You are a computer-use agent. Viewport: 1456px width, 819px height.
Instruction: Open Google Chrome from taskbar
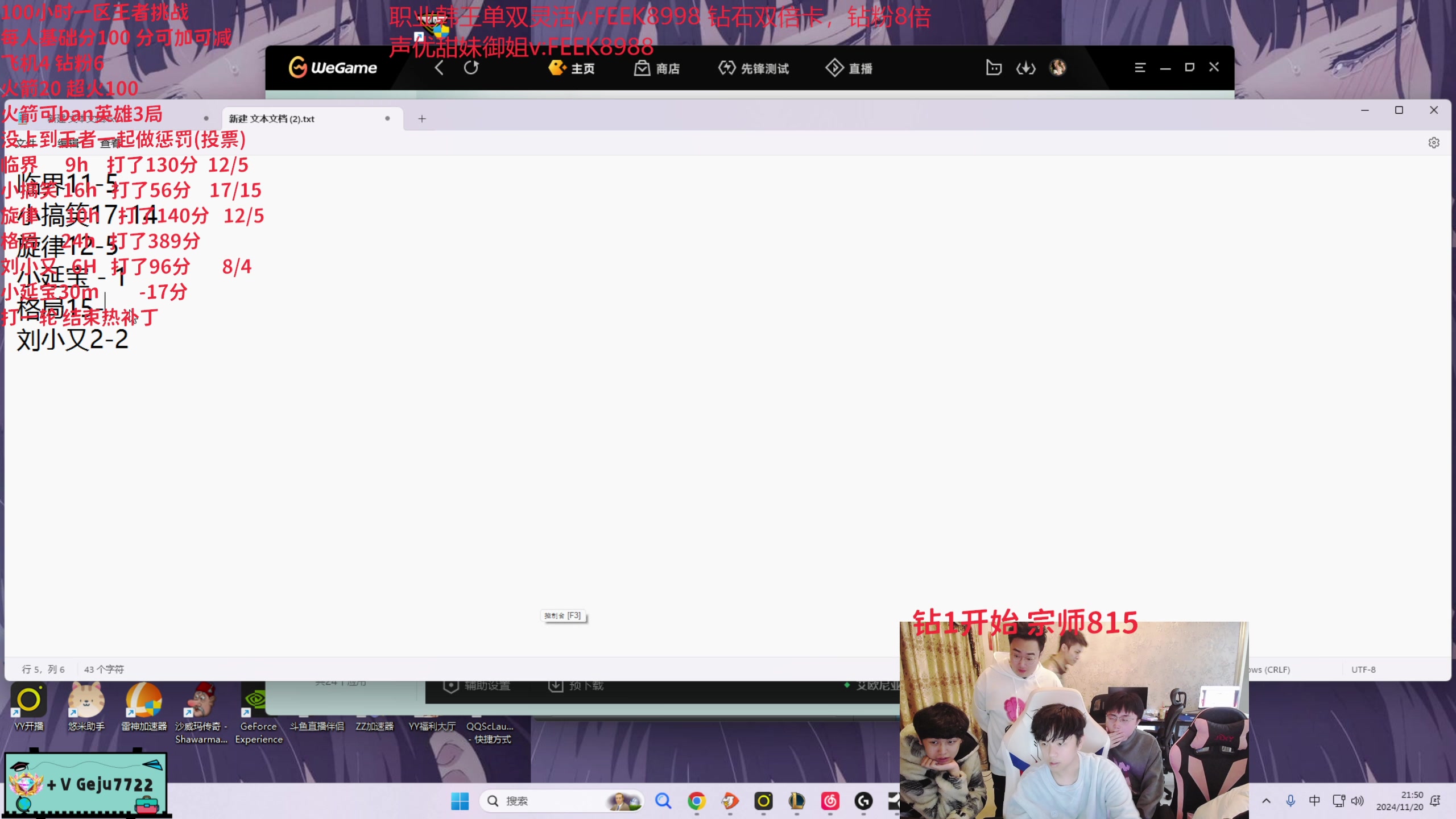click(x=697, y=801)
